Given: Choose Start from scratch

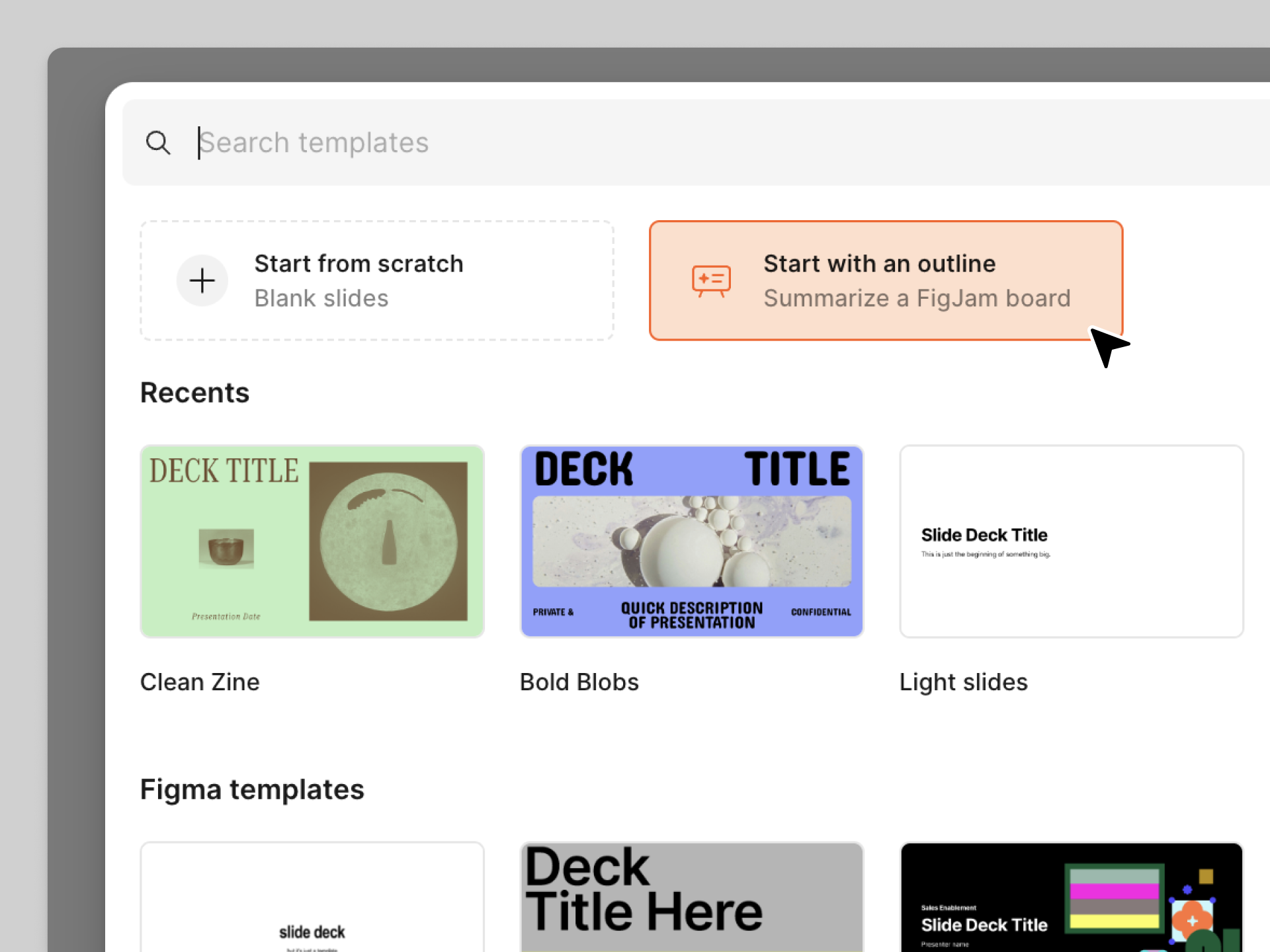Looking at the screenshot, I should coord(376,280).
